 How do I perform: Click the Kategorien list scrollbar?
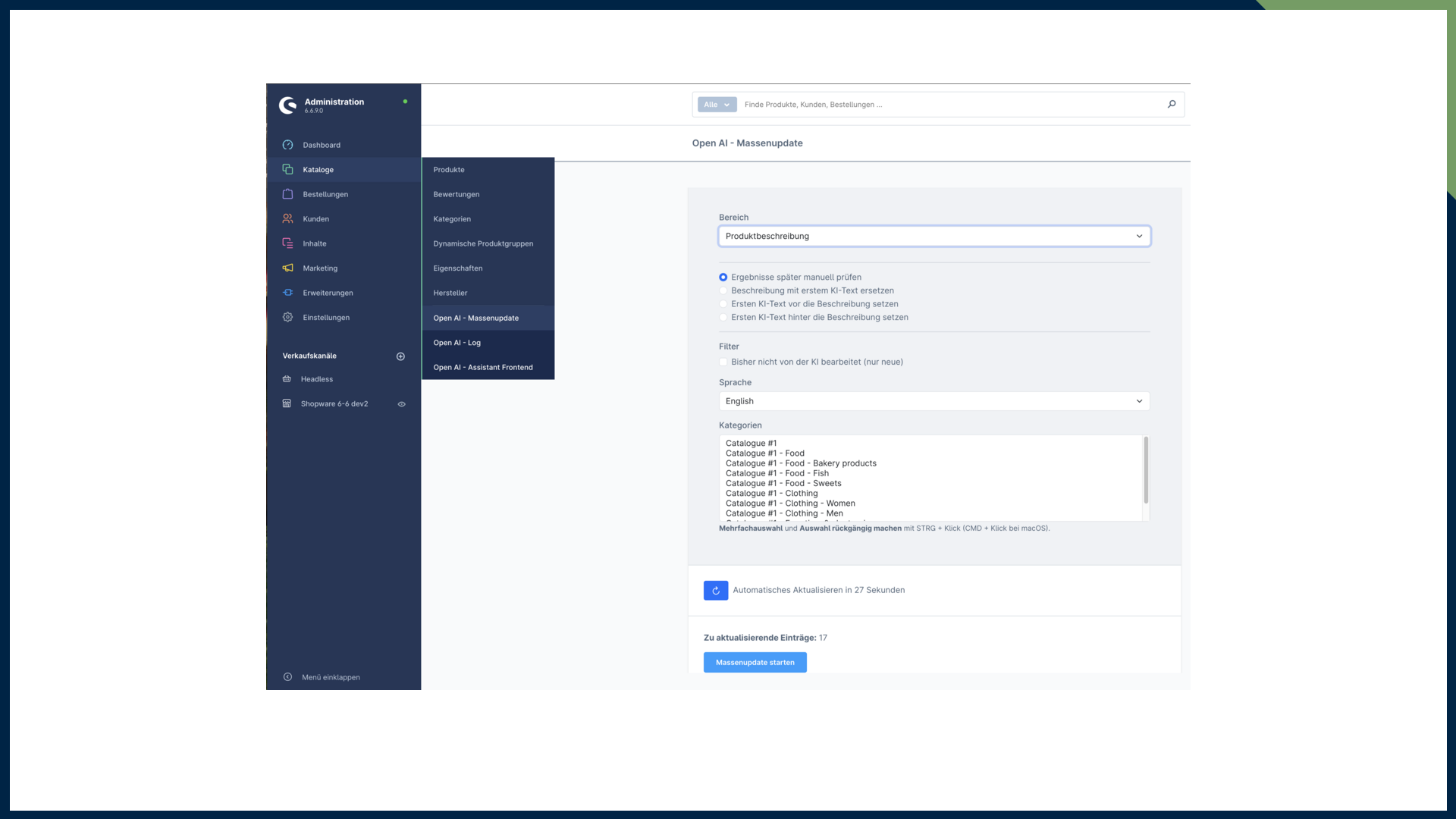(1145, 470)
